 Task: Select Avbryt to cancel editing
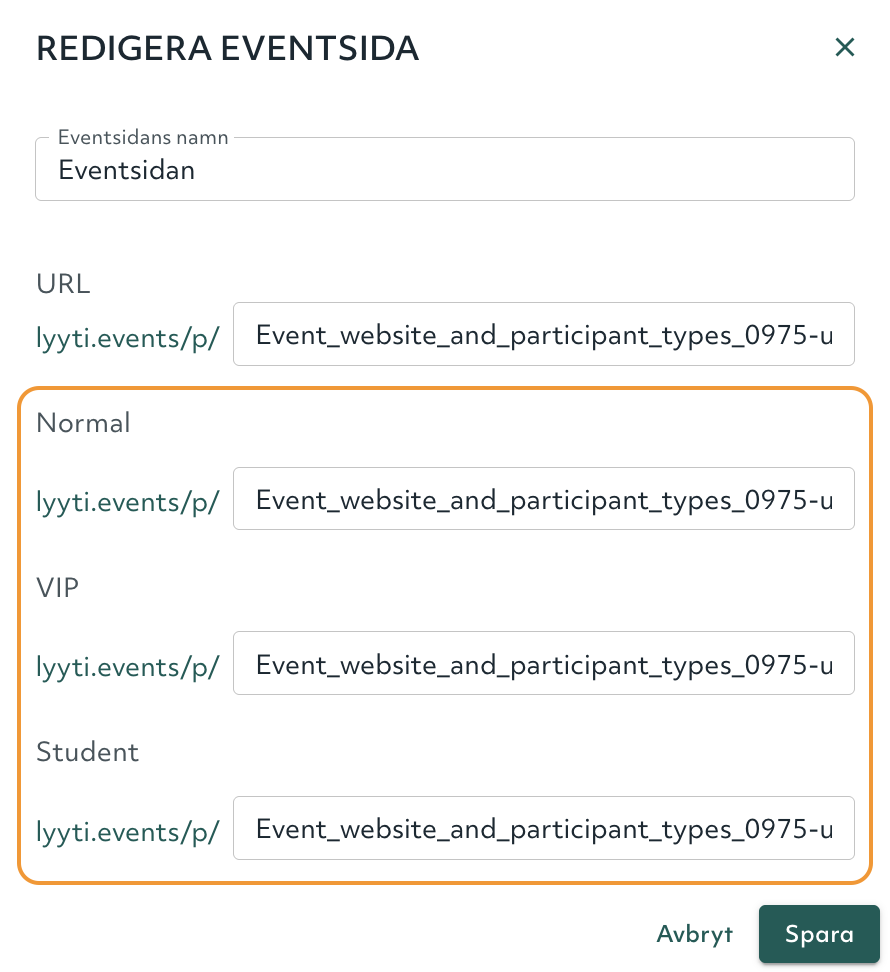[694, 934]
